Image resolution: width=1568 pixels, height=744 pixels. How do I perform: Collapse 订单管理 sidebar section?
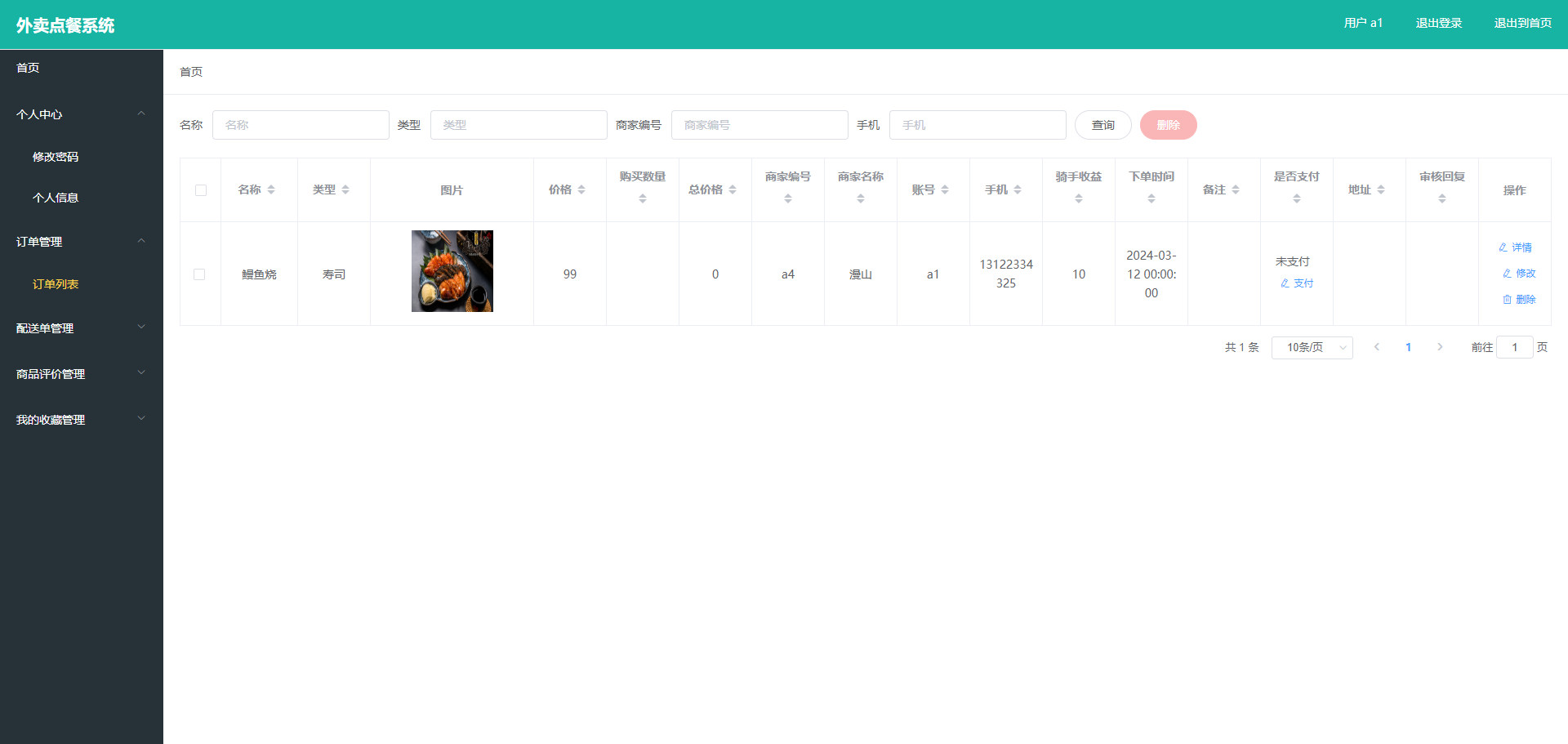point(82,242)
